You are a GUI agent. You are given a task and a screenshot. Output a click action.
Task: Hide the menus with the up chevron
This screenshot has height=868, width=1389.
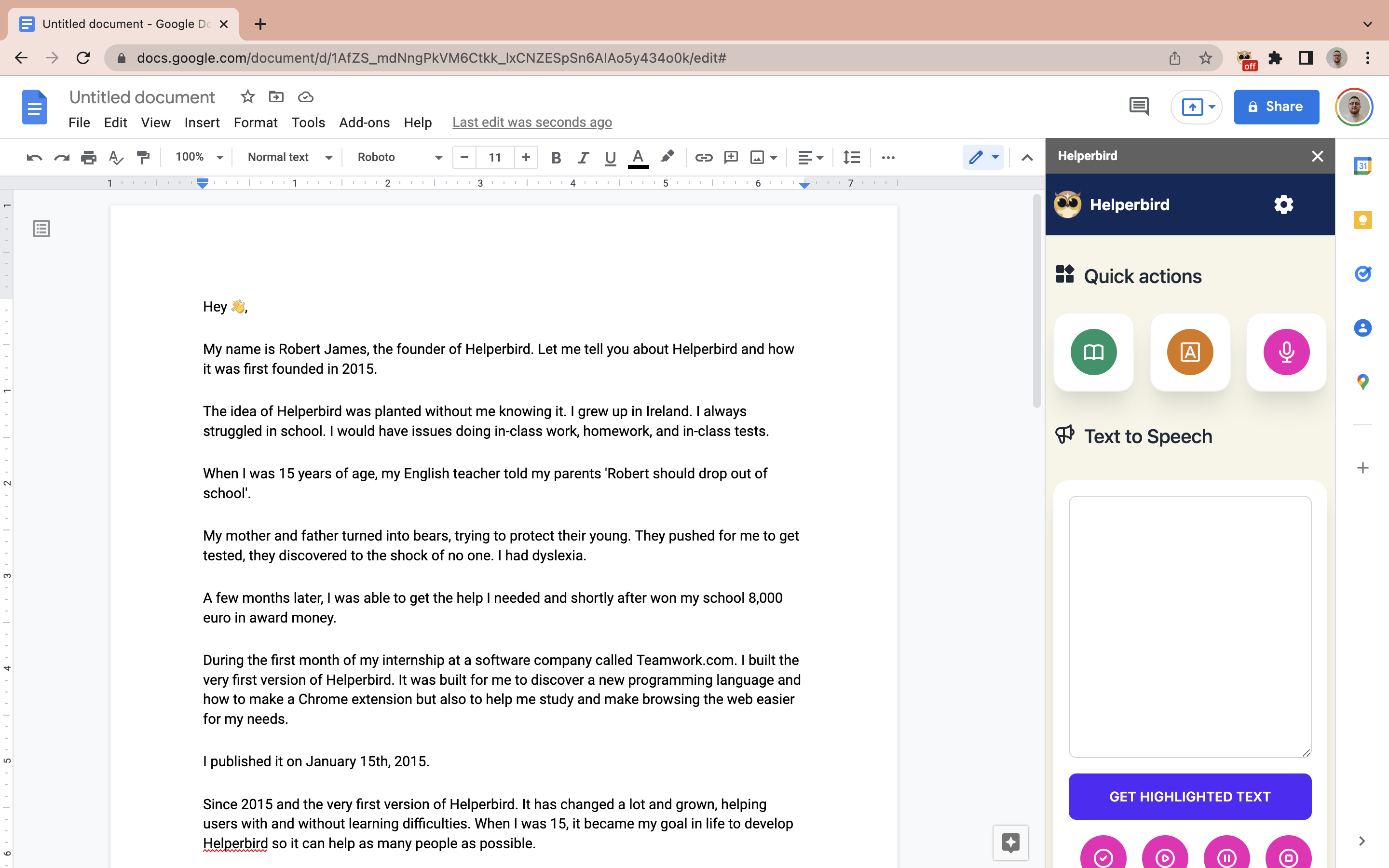pos(1027,157)
